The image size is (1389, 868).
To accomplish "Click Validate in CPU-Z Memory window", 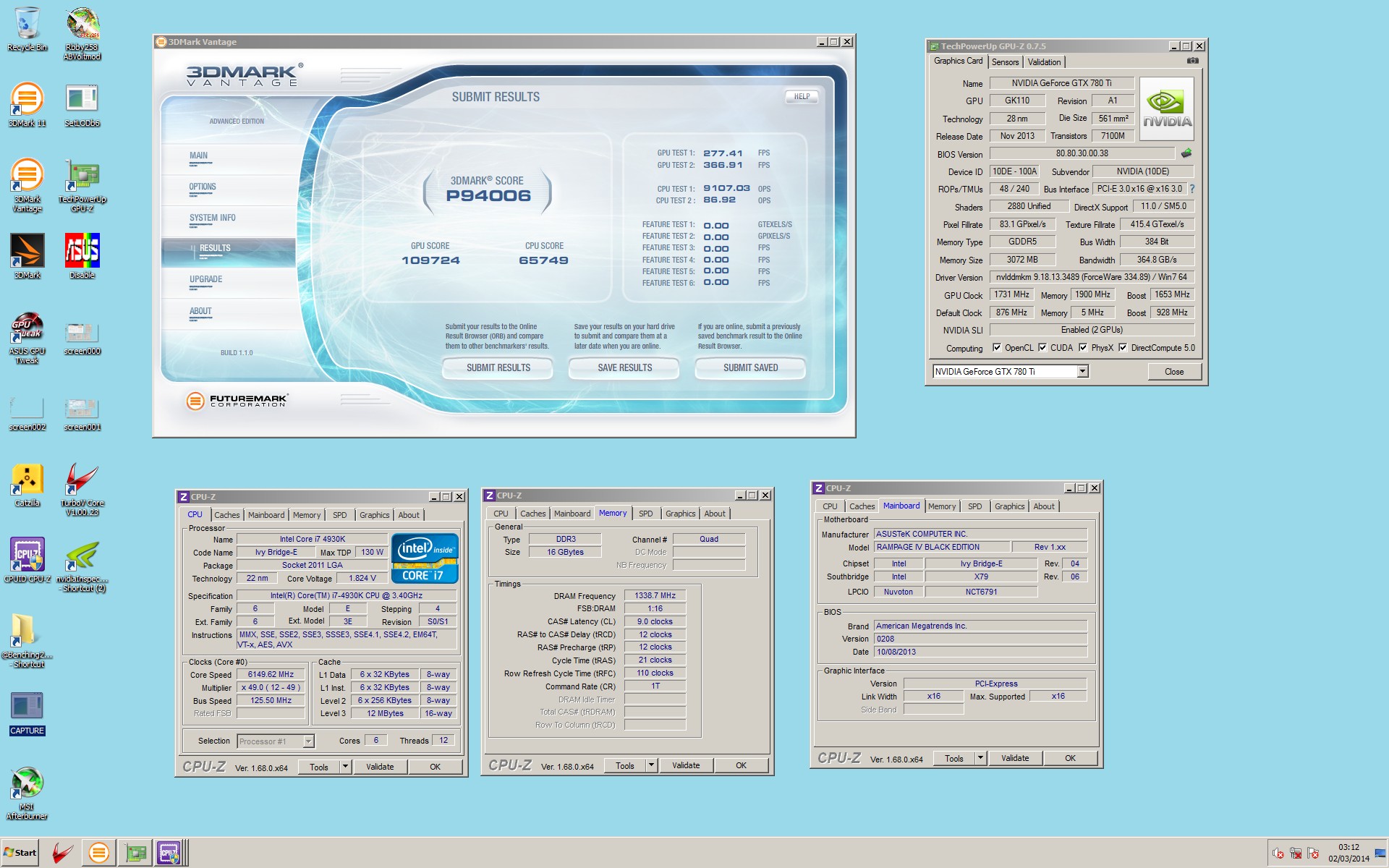I will 686,765.
